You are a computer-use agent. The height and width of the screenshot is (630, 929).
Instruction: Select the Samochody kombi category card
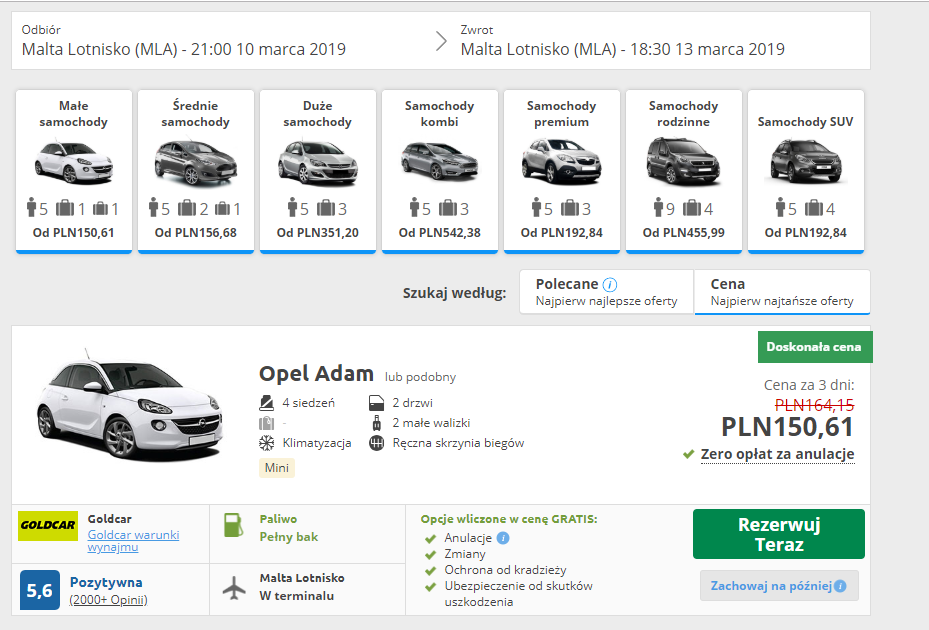(x=440, y=171)
